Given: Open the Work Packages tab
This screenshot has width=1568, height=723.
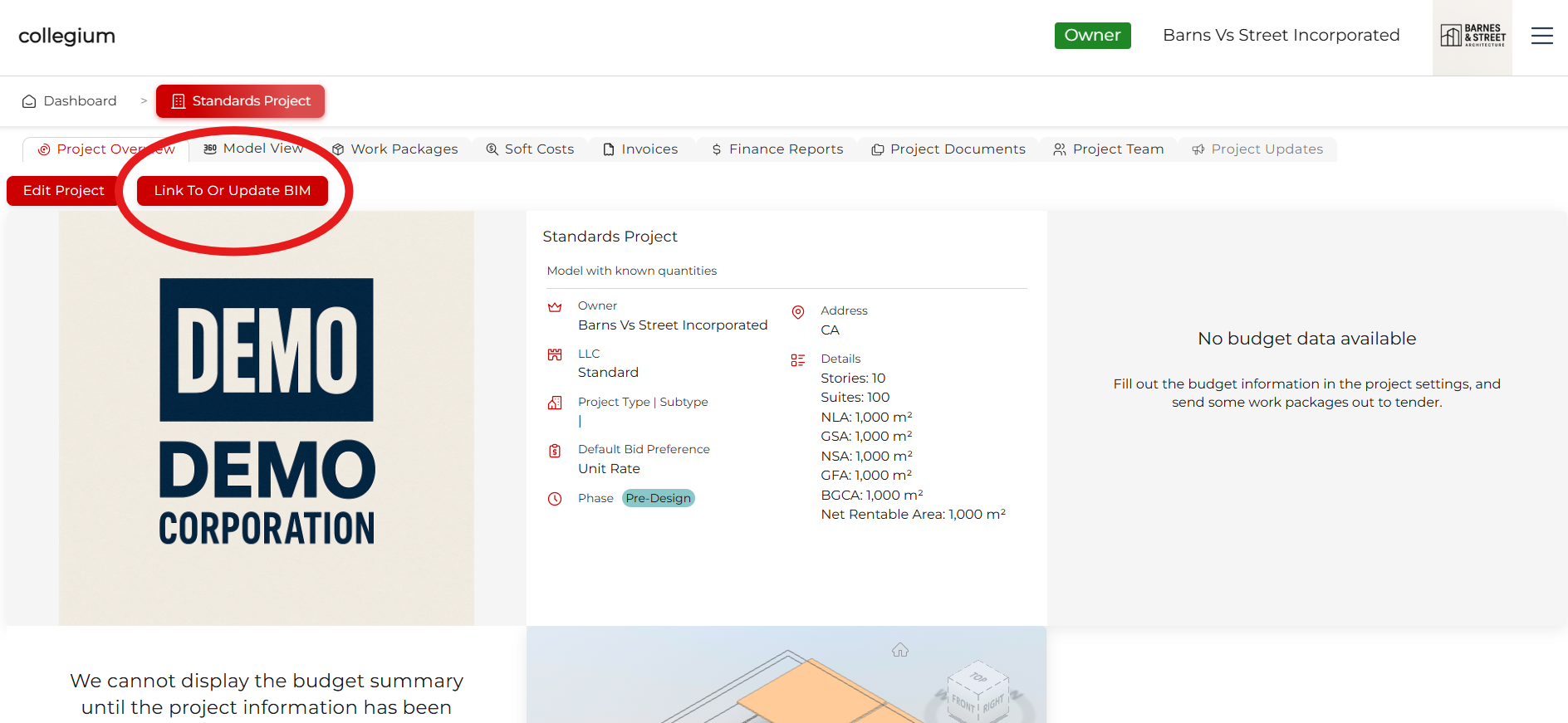Looking at the screenshot, I should (x=394, y=149).
